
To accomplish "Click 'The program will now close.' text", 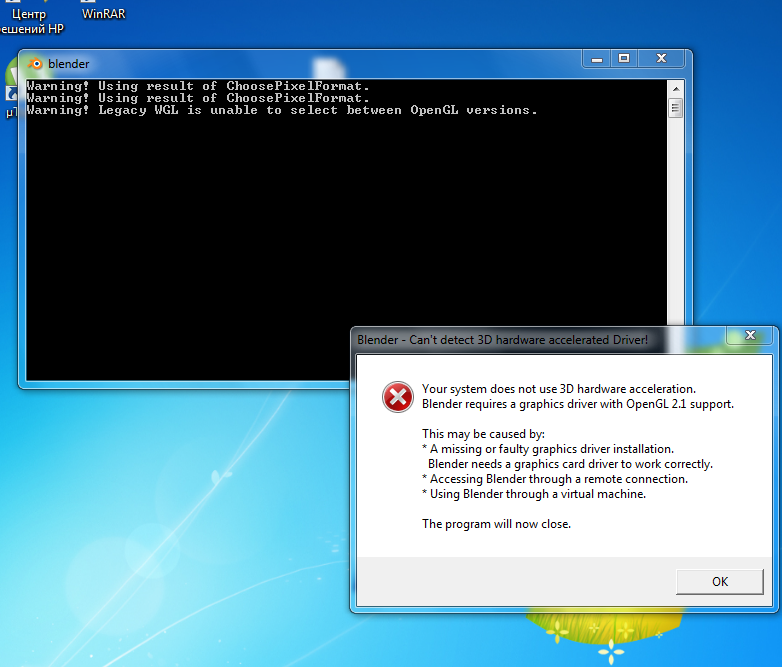I will coord(496,524).
